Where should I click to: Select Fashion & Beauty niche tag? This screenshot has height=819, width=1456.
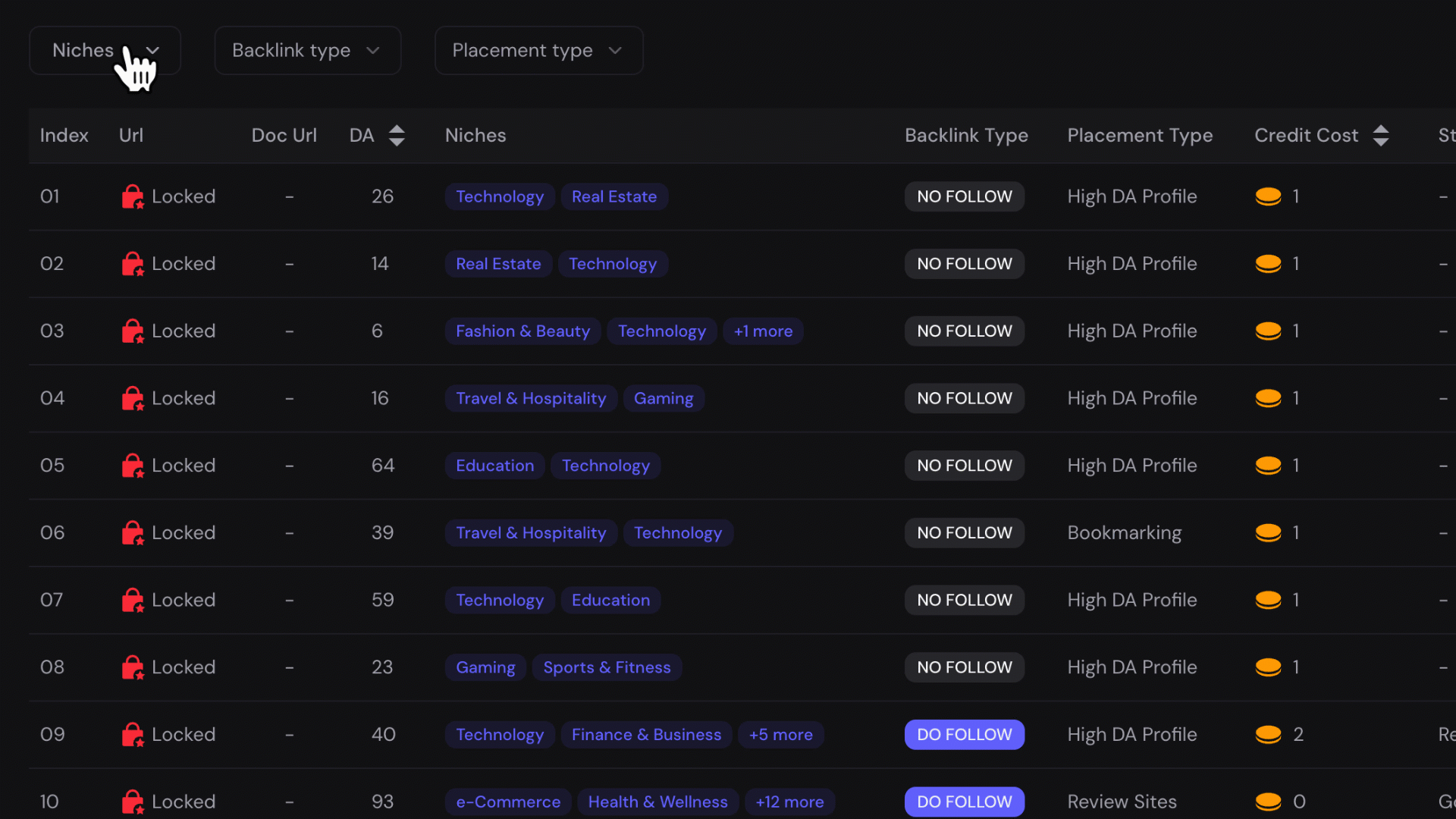[x=522, y=331]
